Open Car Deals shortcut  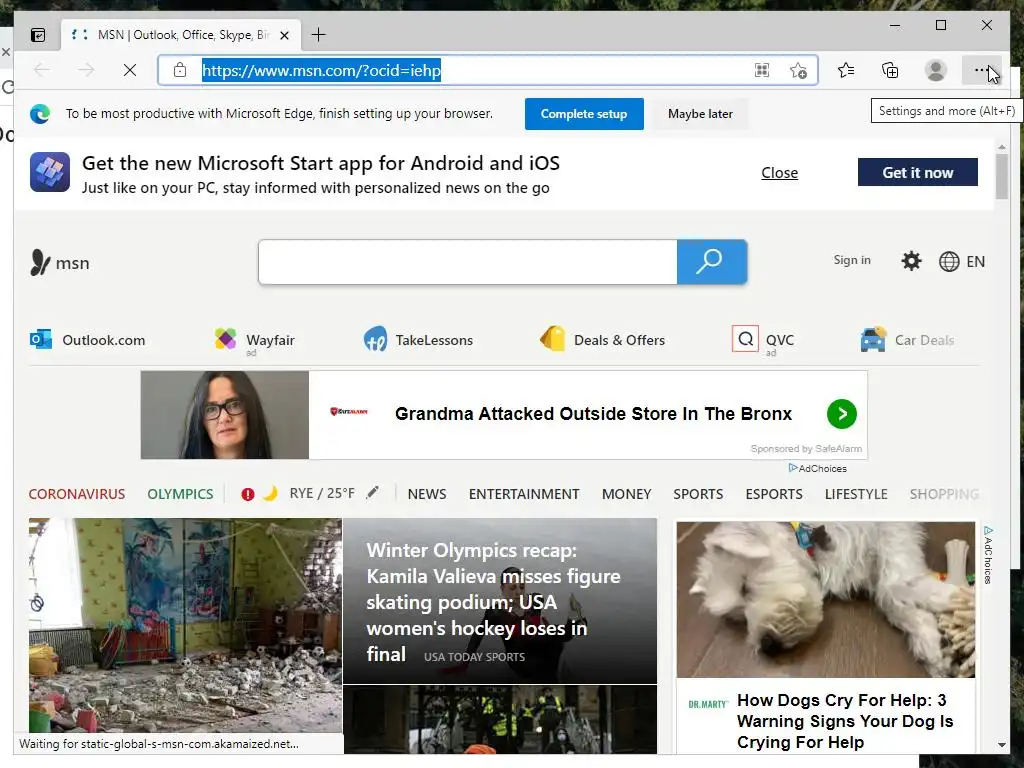[908, 340]
